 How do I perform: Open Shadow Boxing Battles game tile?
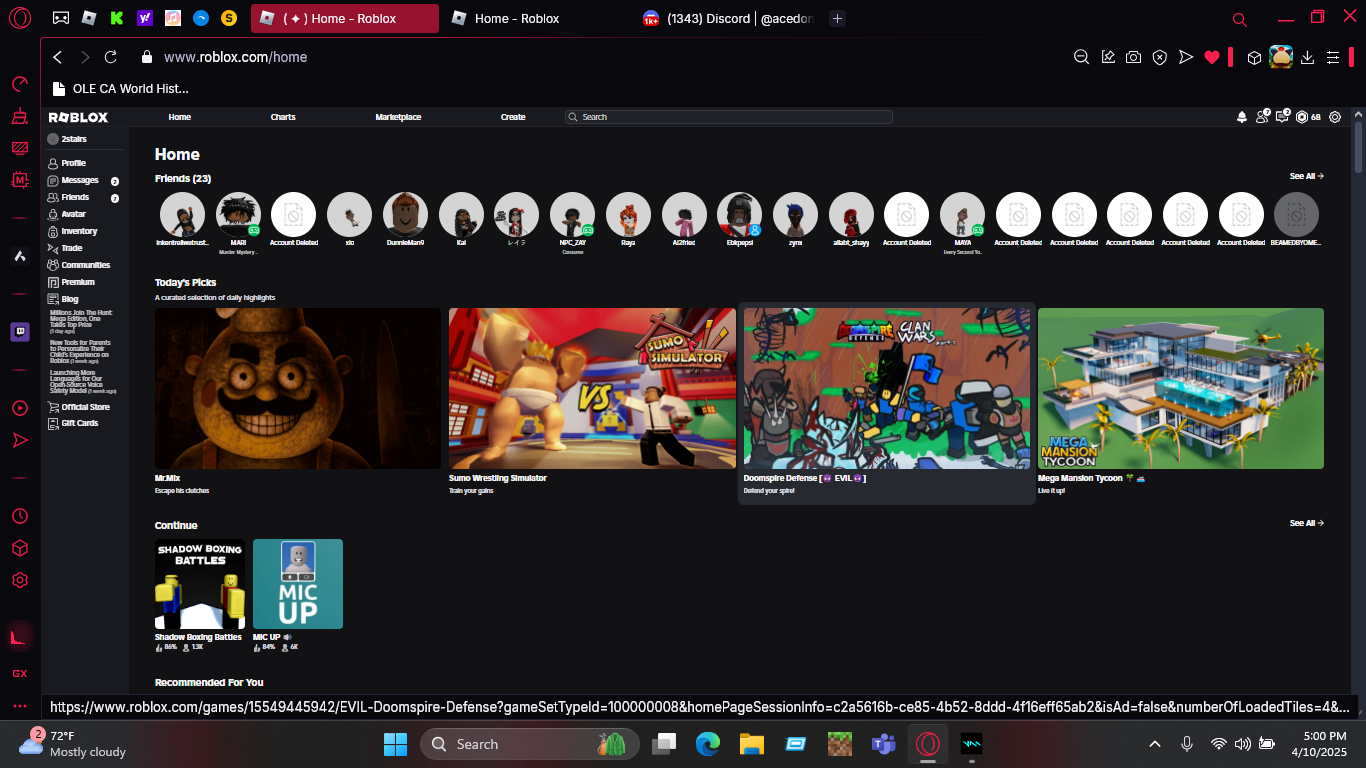coord(200,584)
